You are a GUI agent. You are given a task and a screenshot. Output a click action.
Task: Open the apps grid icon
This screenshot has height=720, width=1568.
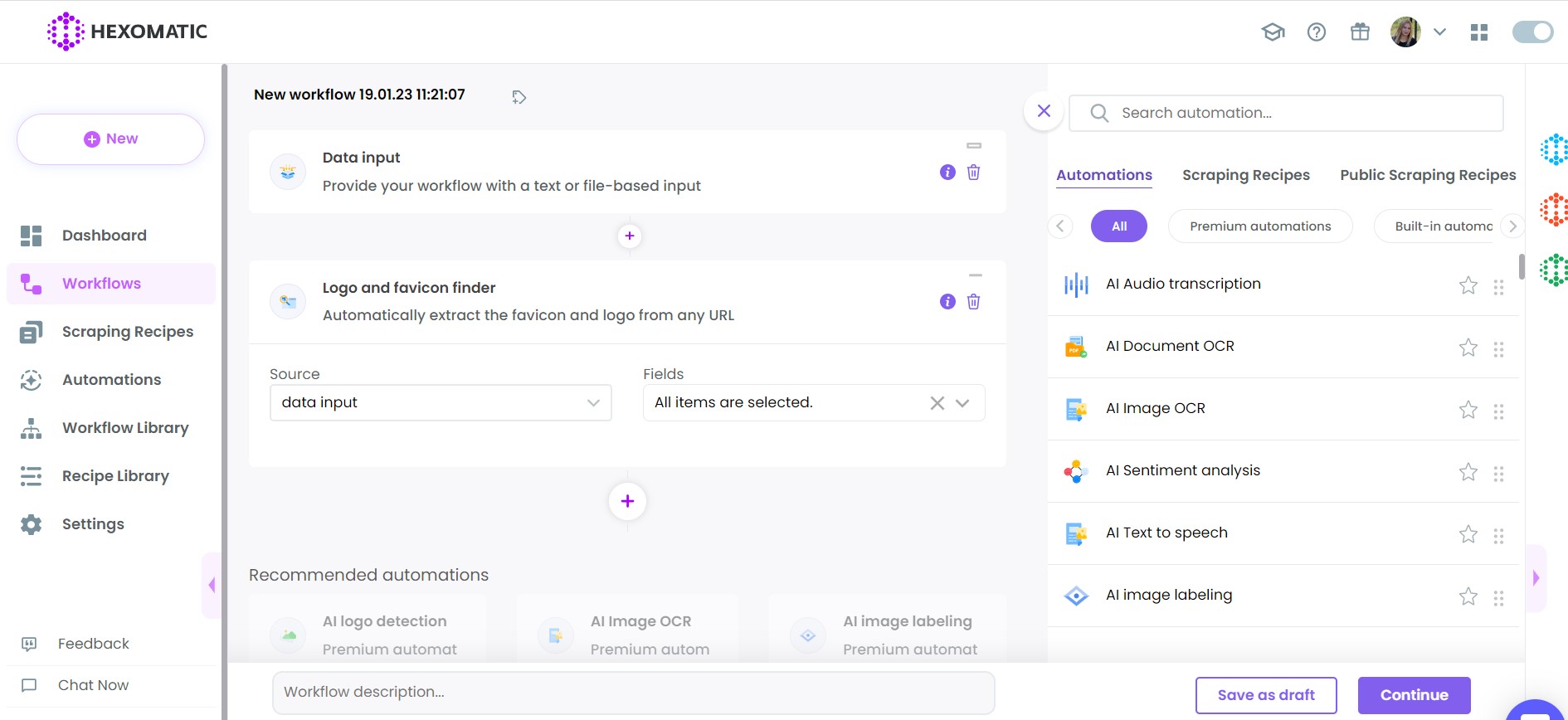(x=1478, y=32)
